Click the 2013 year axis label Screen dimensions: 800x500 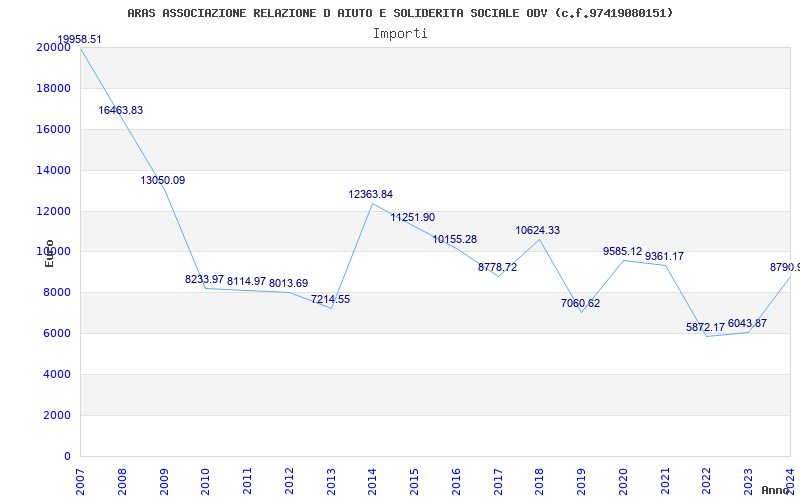(x=331, y=482)
